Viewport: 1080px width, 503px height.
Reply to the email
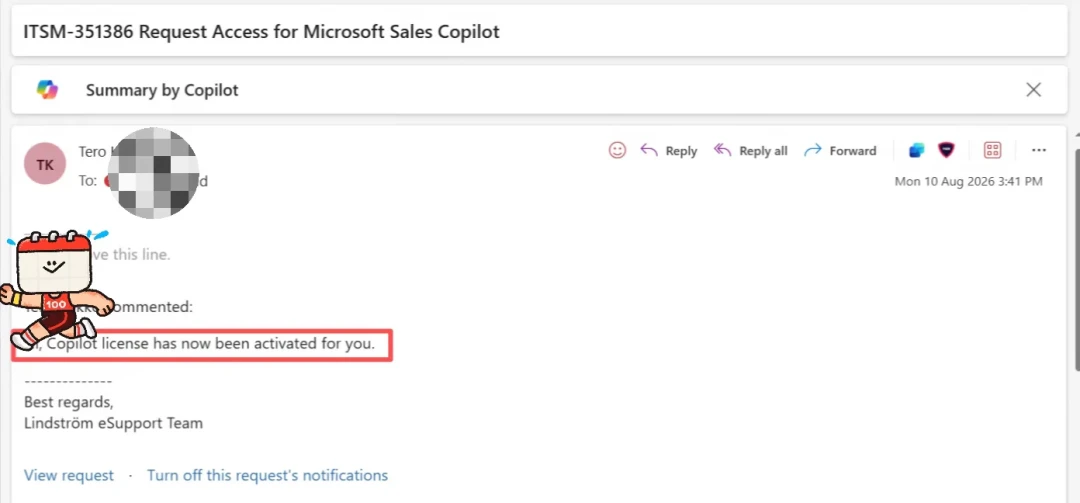tap(669, 150)
